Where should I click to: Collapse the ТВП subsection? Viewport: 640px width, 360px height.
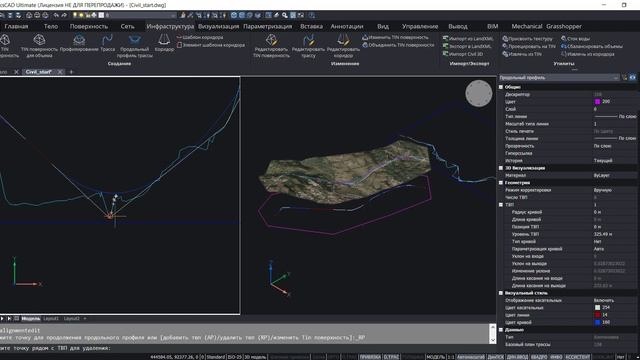pos(501,205)
